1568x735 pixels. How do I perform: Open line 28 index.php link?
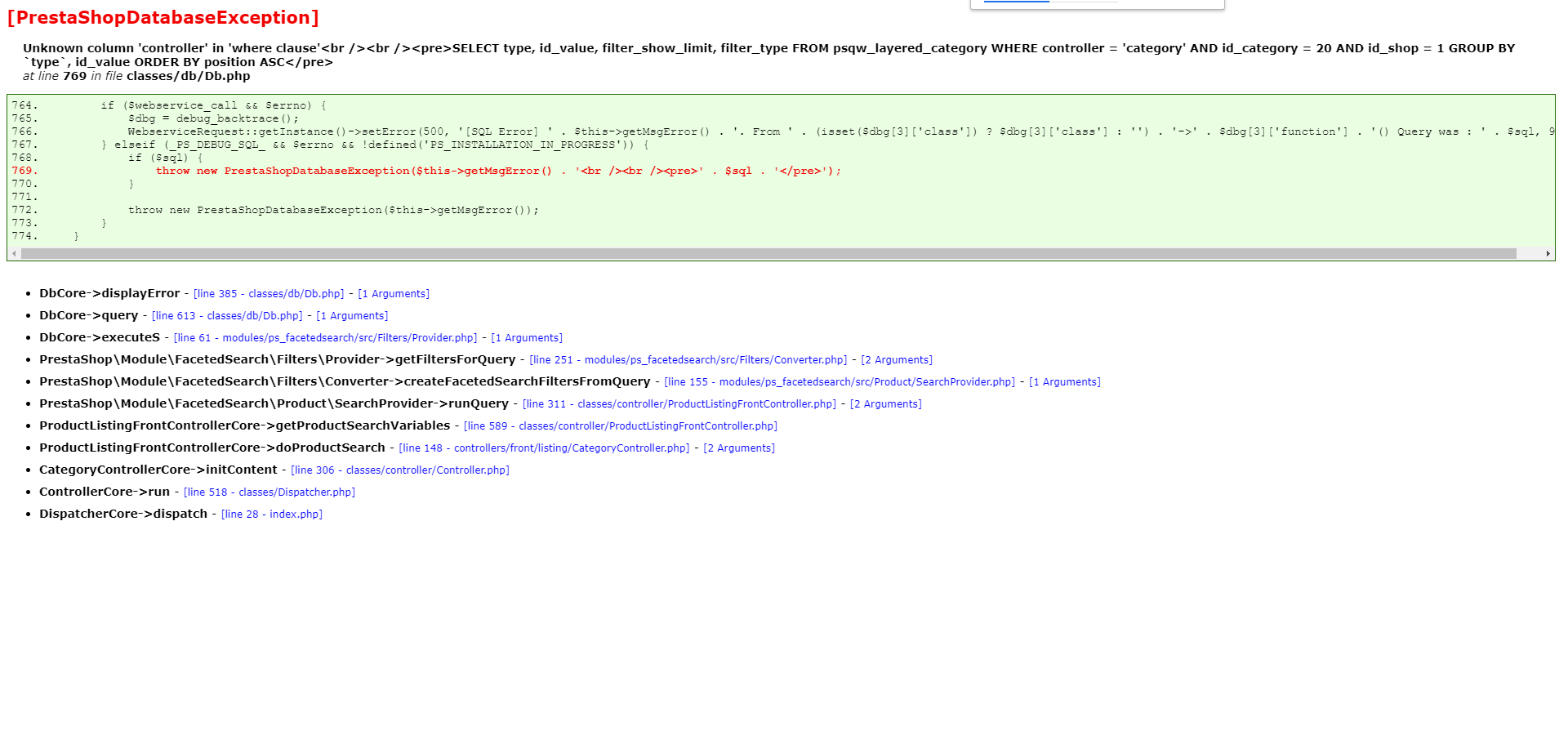(x=272, y=514)
